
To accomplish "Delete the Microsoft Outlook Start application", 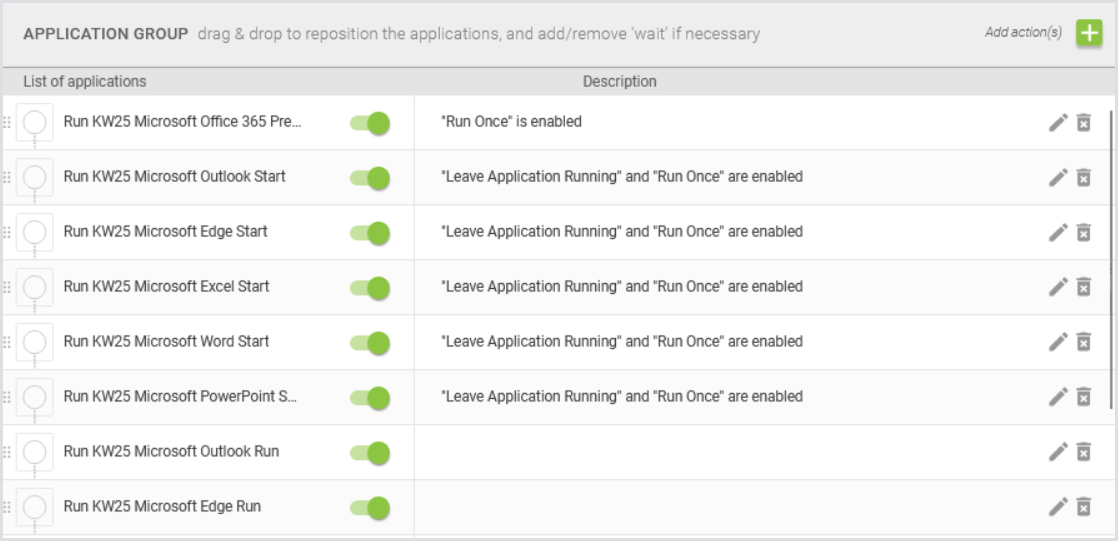I will point(1083,177).
